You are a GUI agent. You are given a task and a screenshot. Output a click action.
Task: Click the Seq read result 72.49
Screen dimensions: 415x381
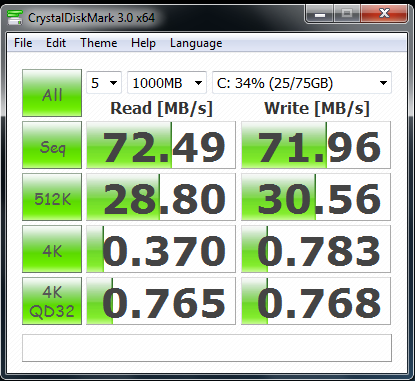pyautogui.click(x=161, y=145)
